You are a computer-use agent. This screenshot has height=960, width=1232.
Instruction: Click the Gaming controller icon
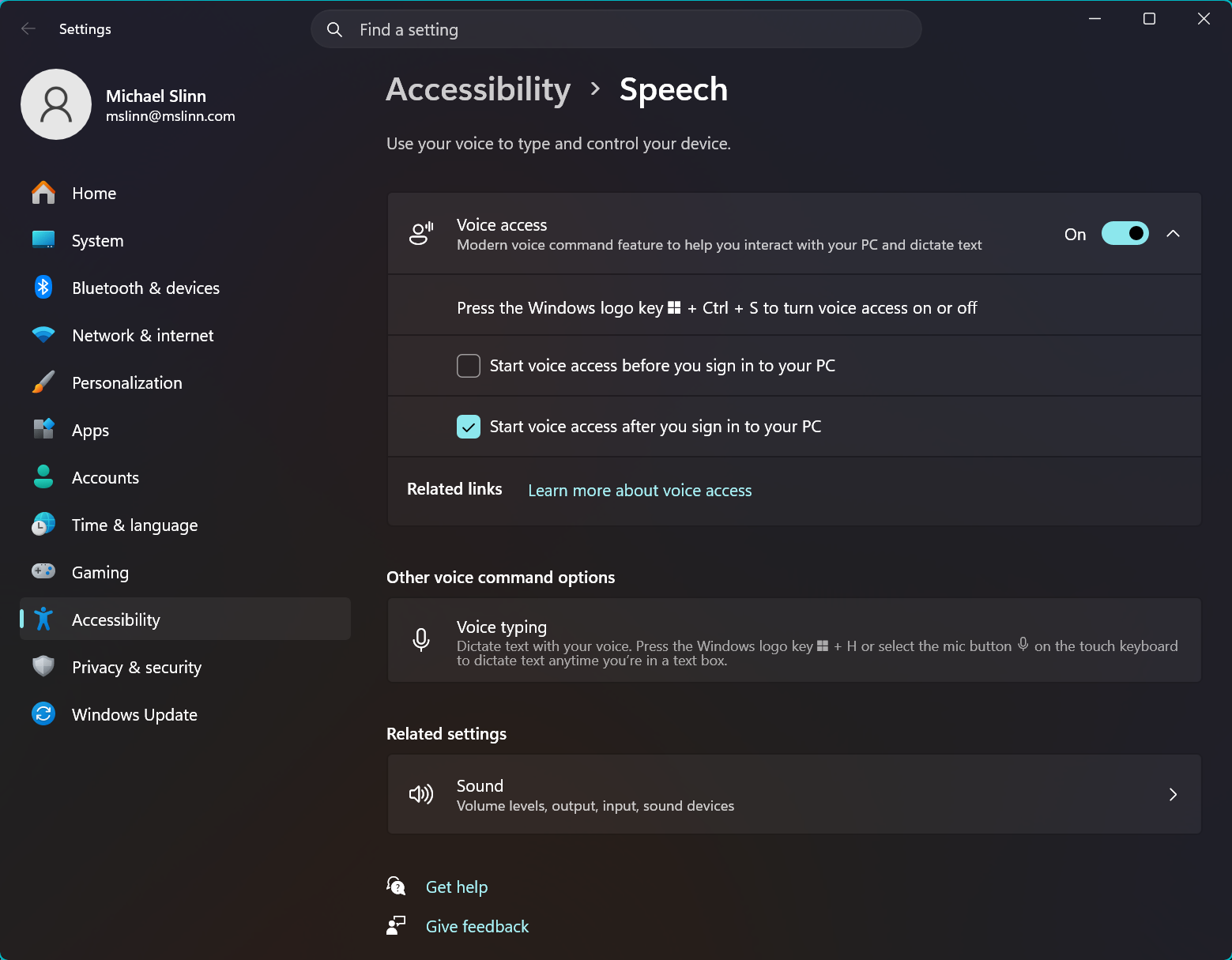[43, 571]
